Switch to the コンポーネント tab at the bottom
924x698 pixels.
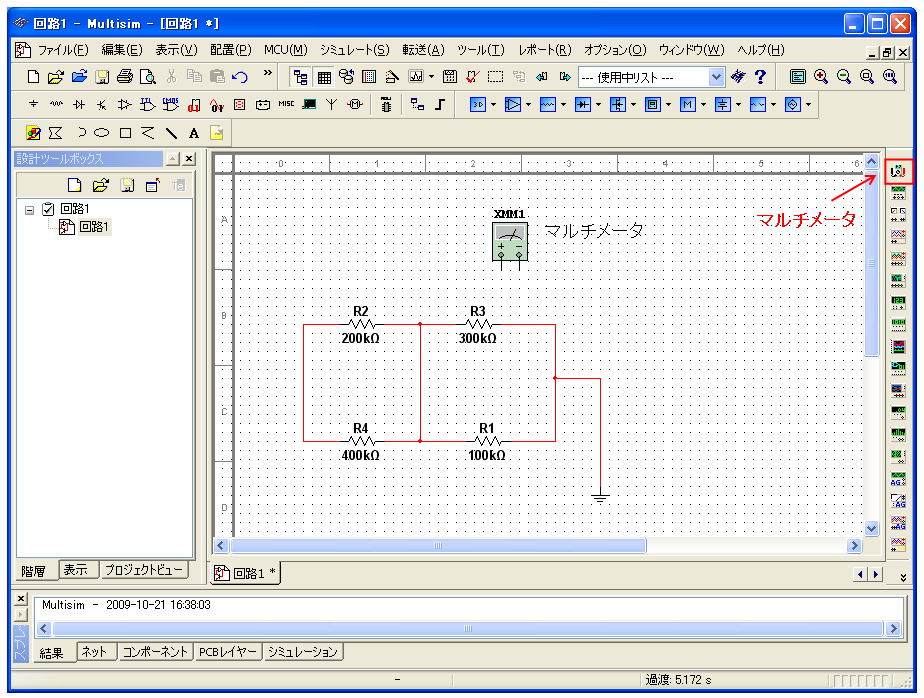tap(155, 652)
